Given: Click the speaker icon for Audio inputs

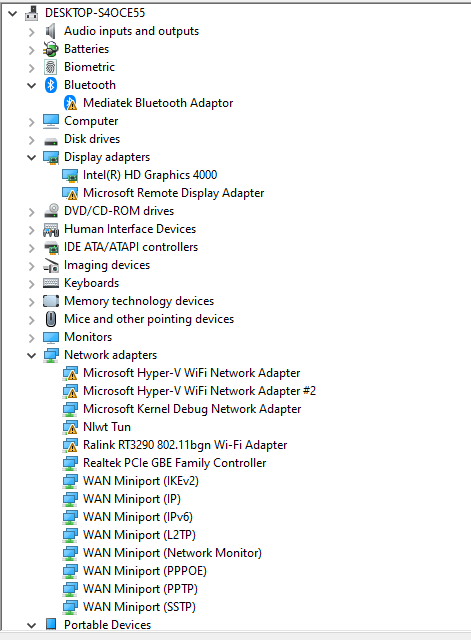Looking at the screenshot, I should (51, 31).
